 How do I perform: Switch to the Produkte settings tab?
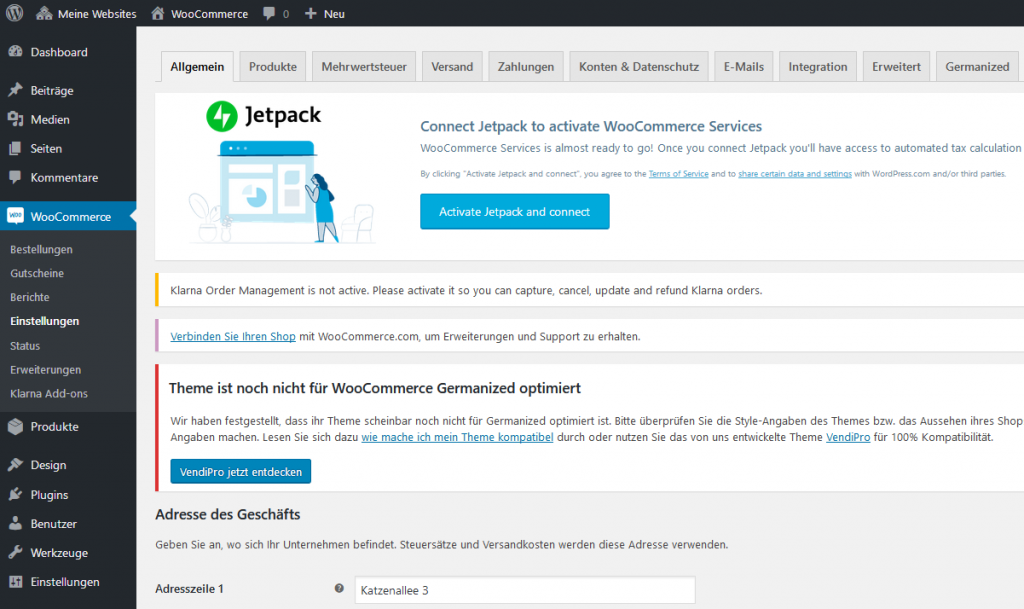pyautogui.click(x=272, y=67)
